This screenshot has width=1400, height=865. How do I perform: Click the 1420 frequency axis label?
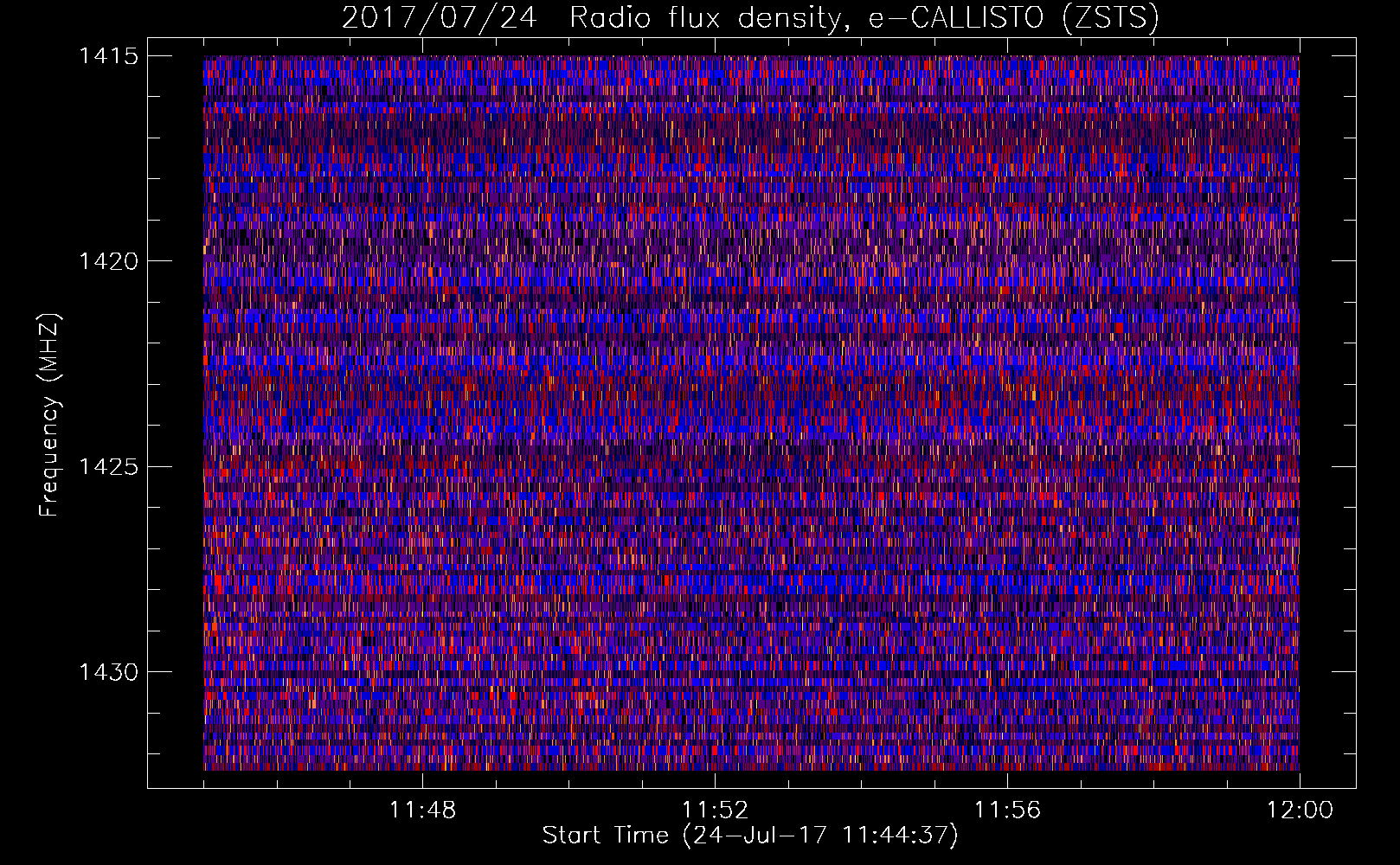pyautogui.click(x=109, y=261)
